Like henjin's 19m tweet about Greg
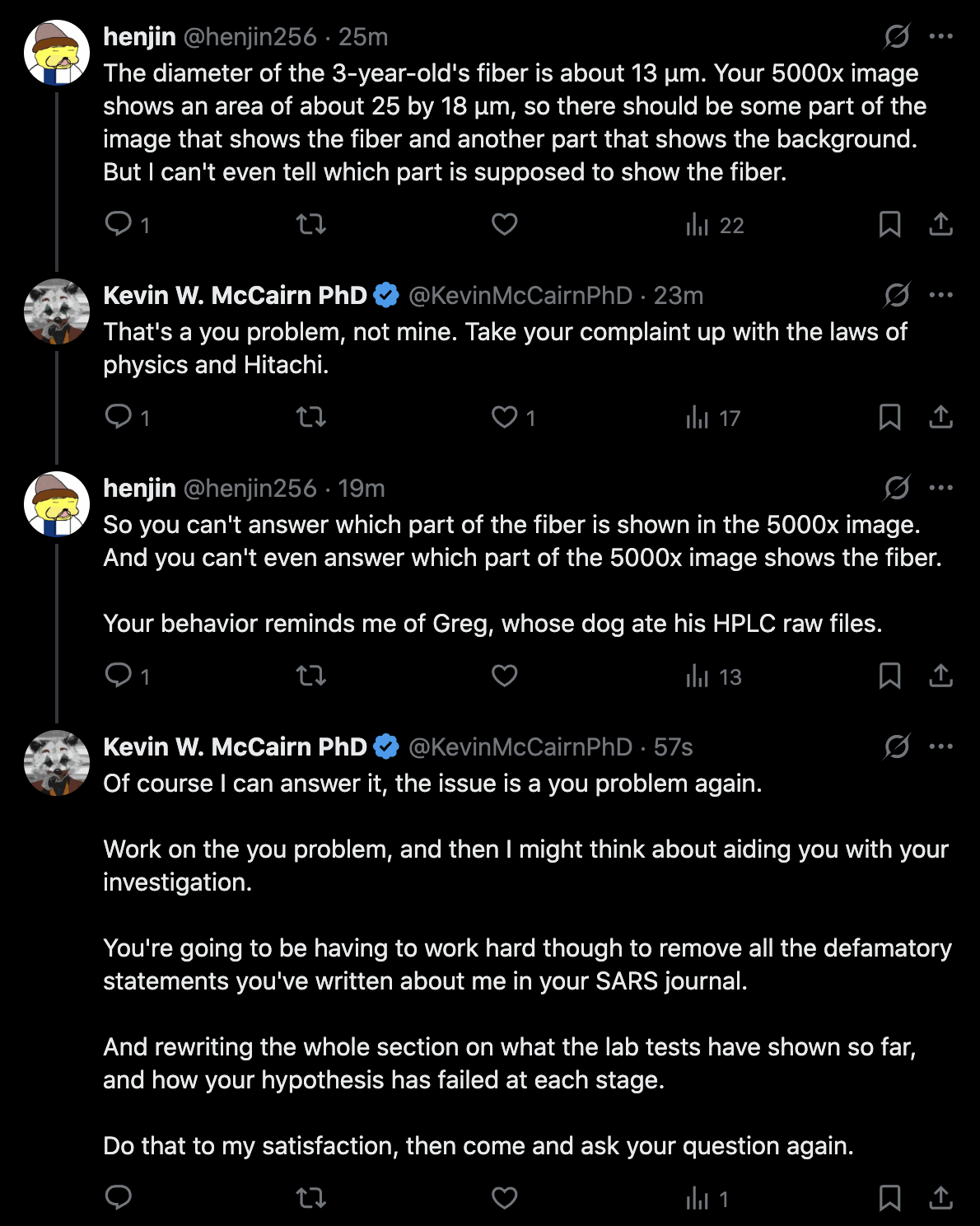Image resolution: width=980 pixels, height=1226 pixels. pyautogui.click(x=504, y=676)
